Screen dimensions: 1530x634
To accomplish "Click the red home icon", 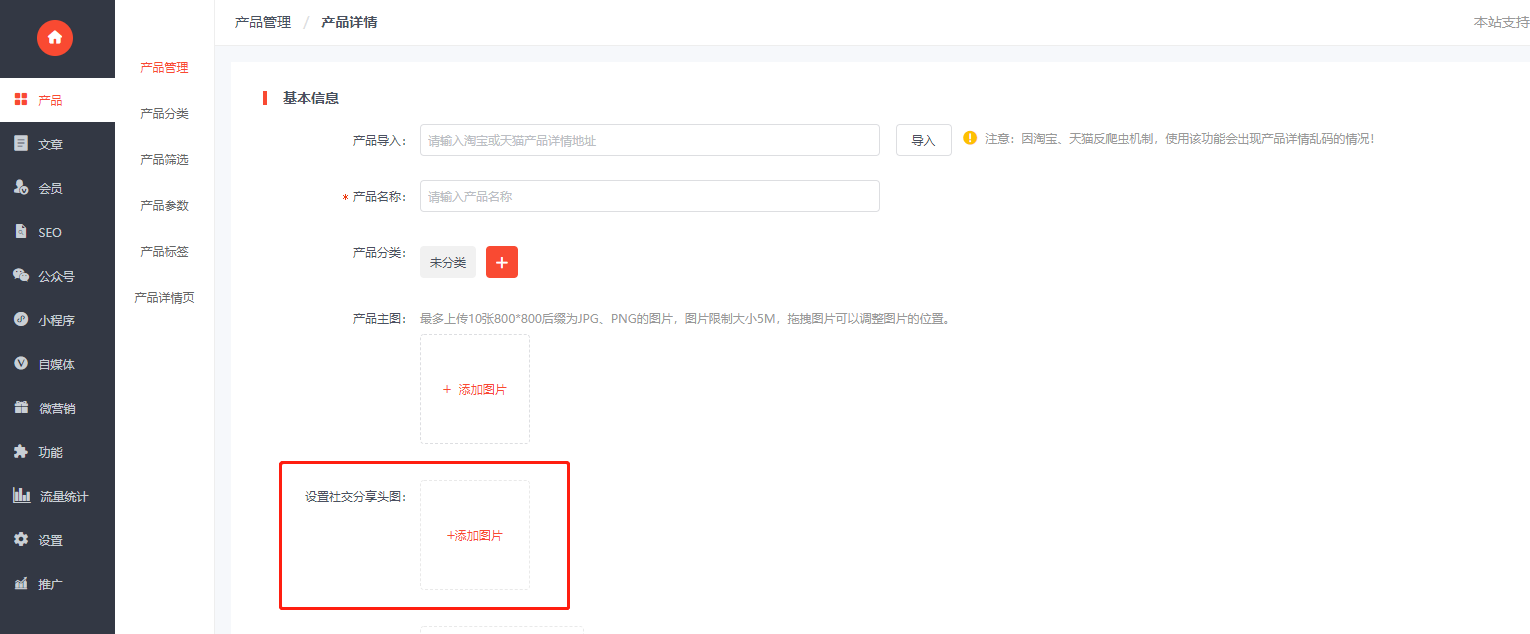I will [x=55, y=38].
